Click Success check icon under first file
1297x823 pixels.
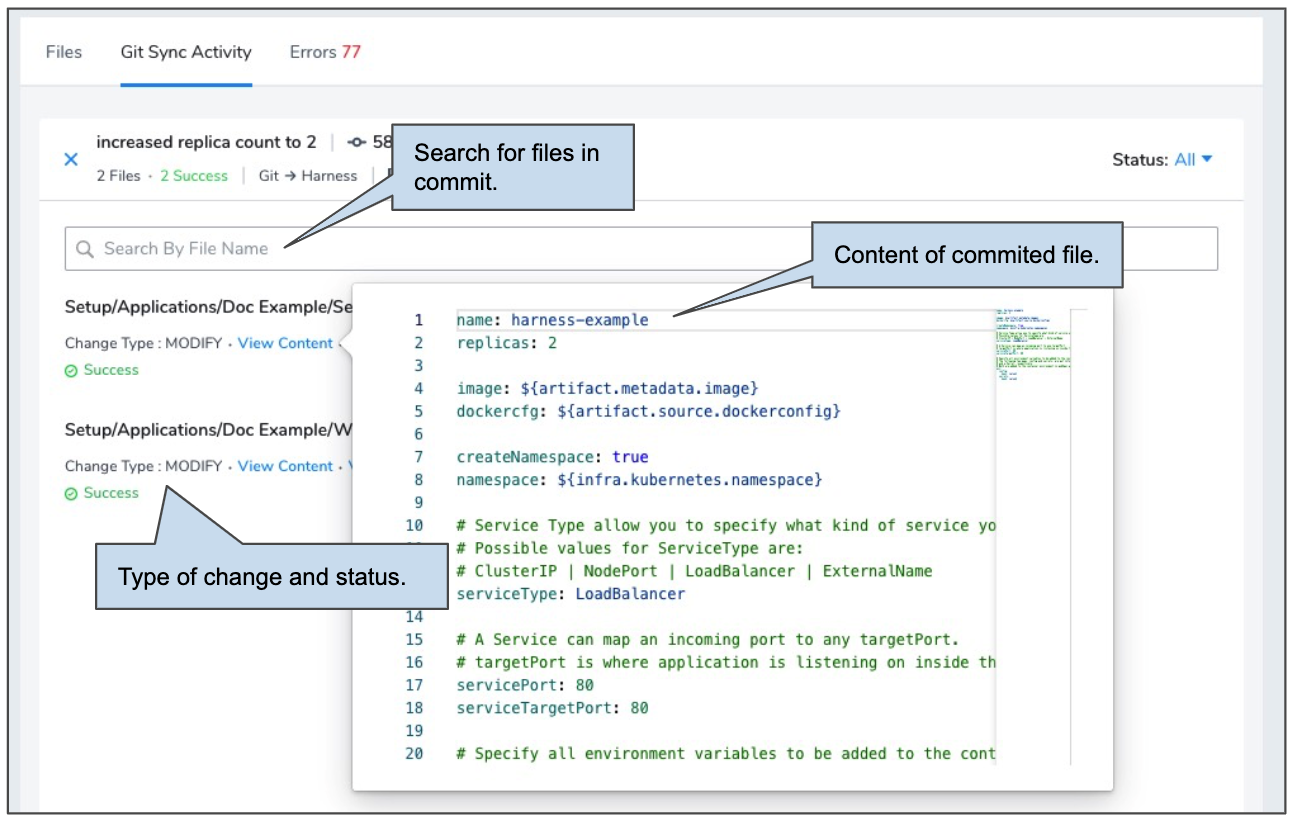[71, 370]
